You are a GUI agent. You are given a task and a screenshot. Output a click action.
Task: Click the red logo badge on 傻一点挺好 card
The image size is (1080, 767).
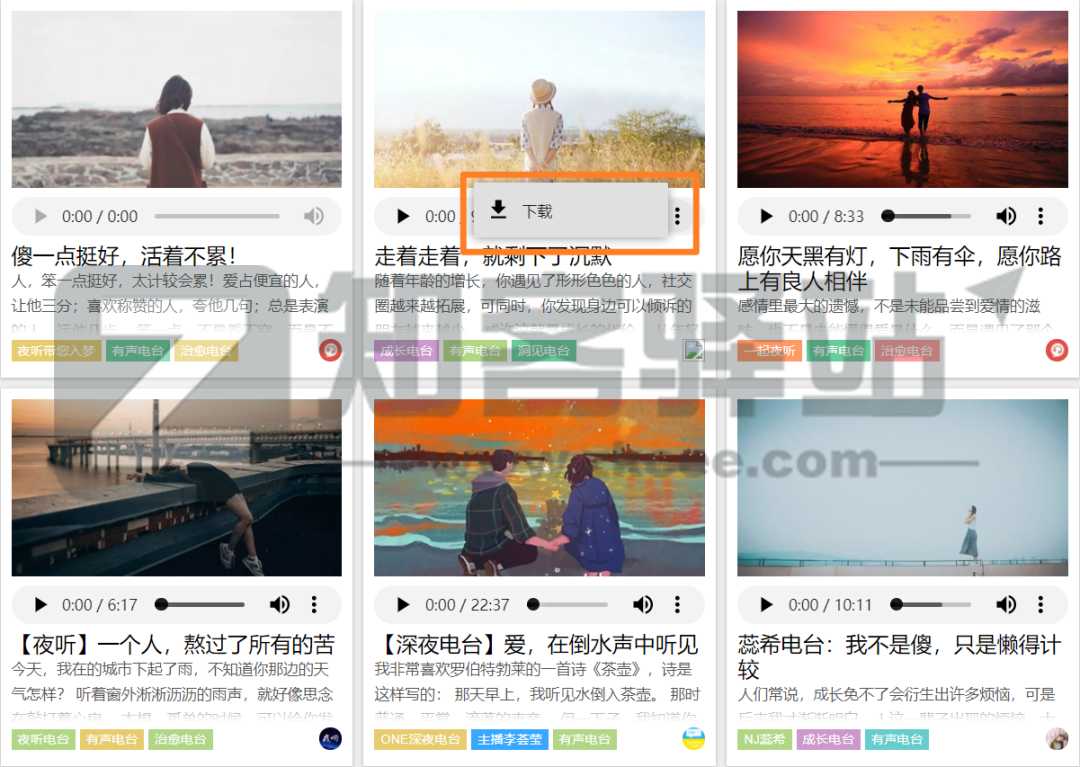click(x=330, y=350)
